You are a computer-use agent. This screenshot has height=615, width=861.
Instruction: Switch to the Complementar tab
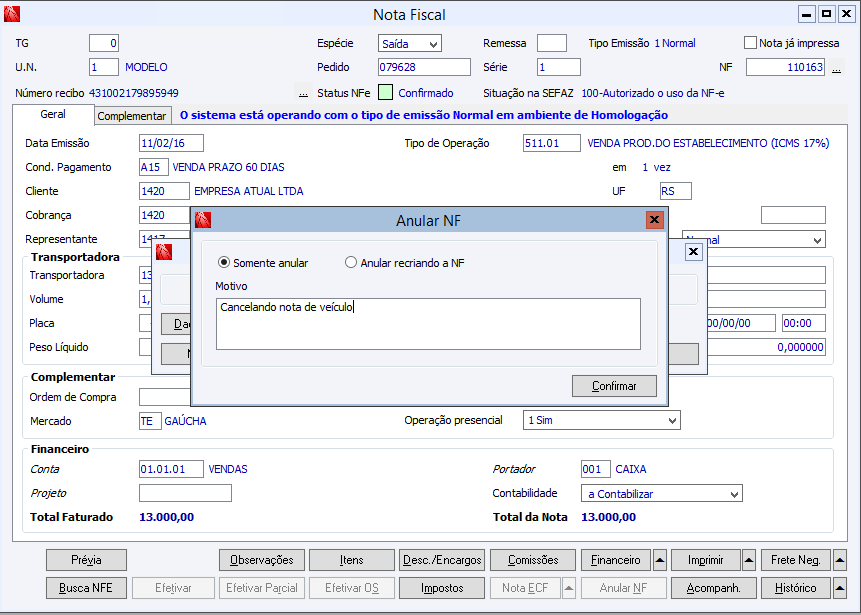[132, 116]
